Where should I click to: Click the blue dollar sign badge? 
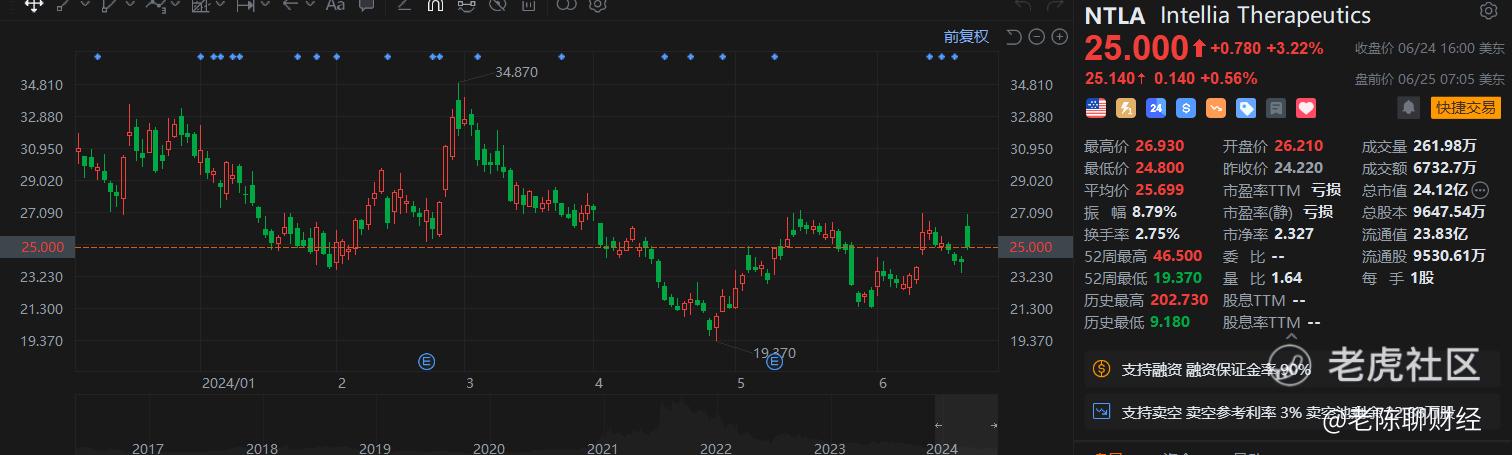coord(1186,107)
